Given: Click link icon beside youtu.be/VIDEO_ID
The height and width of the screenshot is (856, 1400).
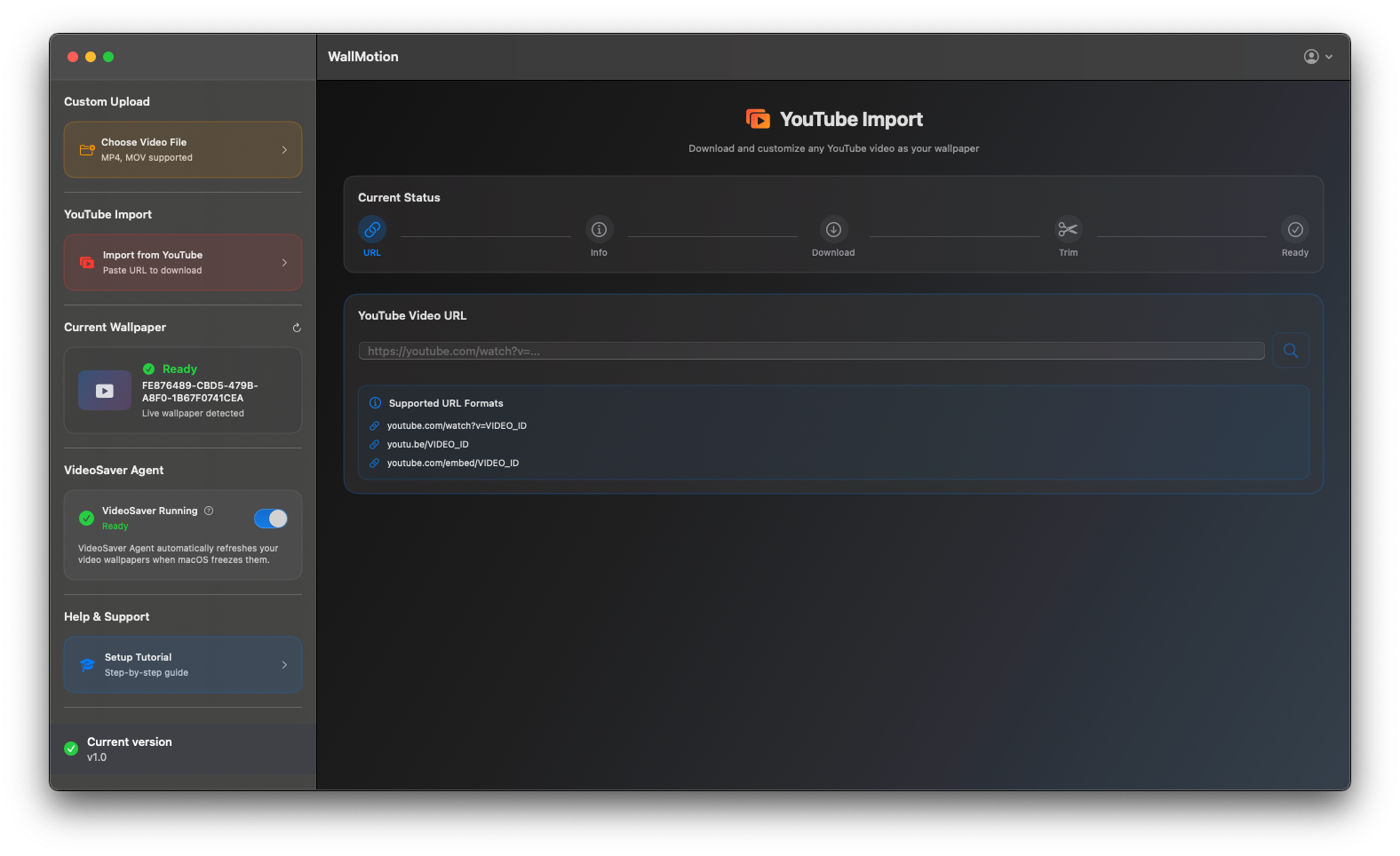Looking at the screenshot, I should click(375, 445).
